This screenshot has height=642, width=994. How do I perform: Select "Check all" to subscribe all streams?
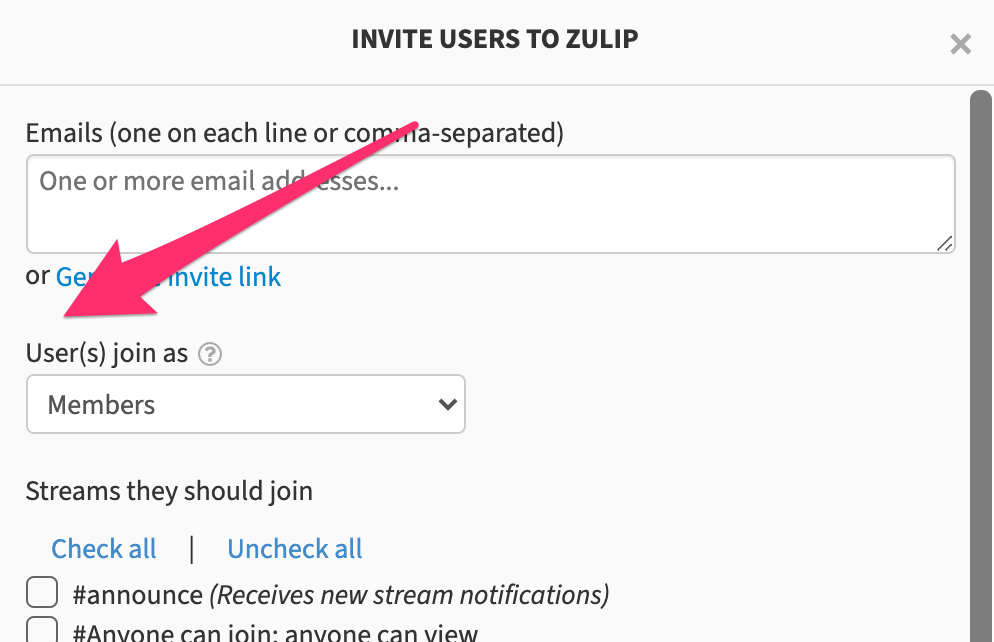(103, 548)
